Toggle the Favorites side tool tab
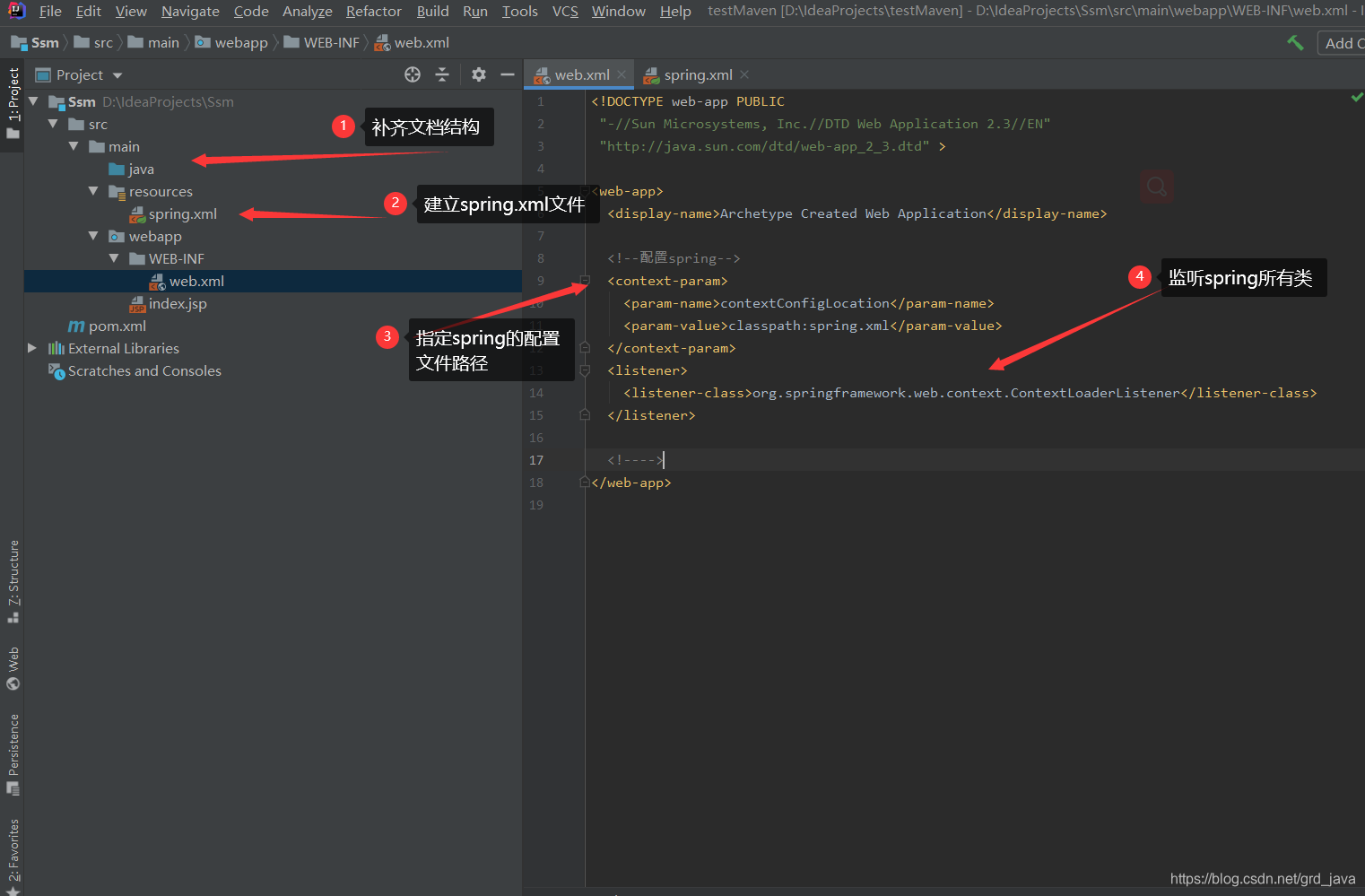The height and width of the screenshot is (896, 1365). point(13,857)
